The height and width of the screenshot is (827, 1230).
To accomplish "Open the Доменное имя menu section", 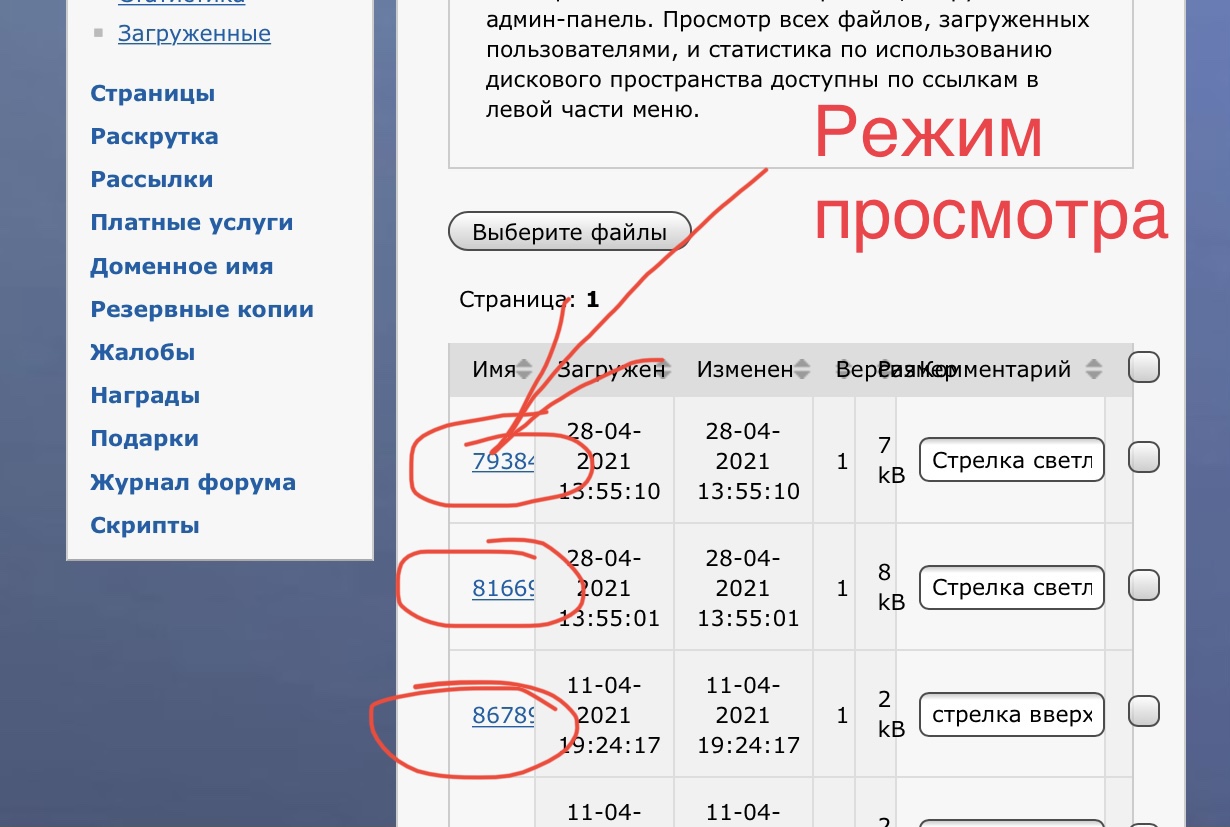I will (182, 267).
